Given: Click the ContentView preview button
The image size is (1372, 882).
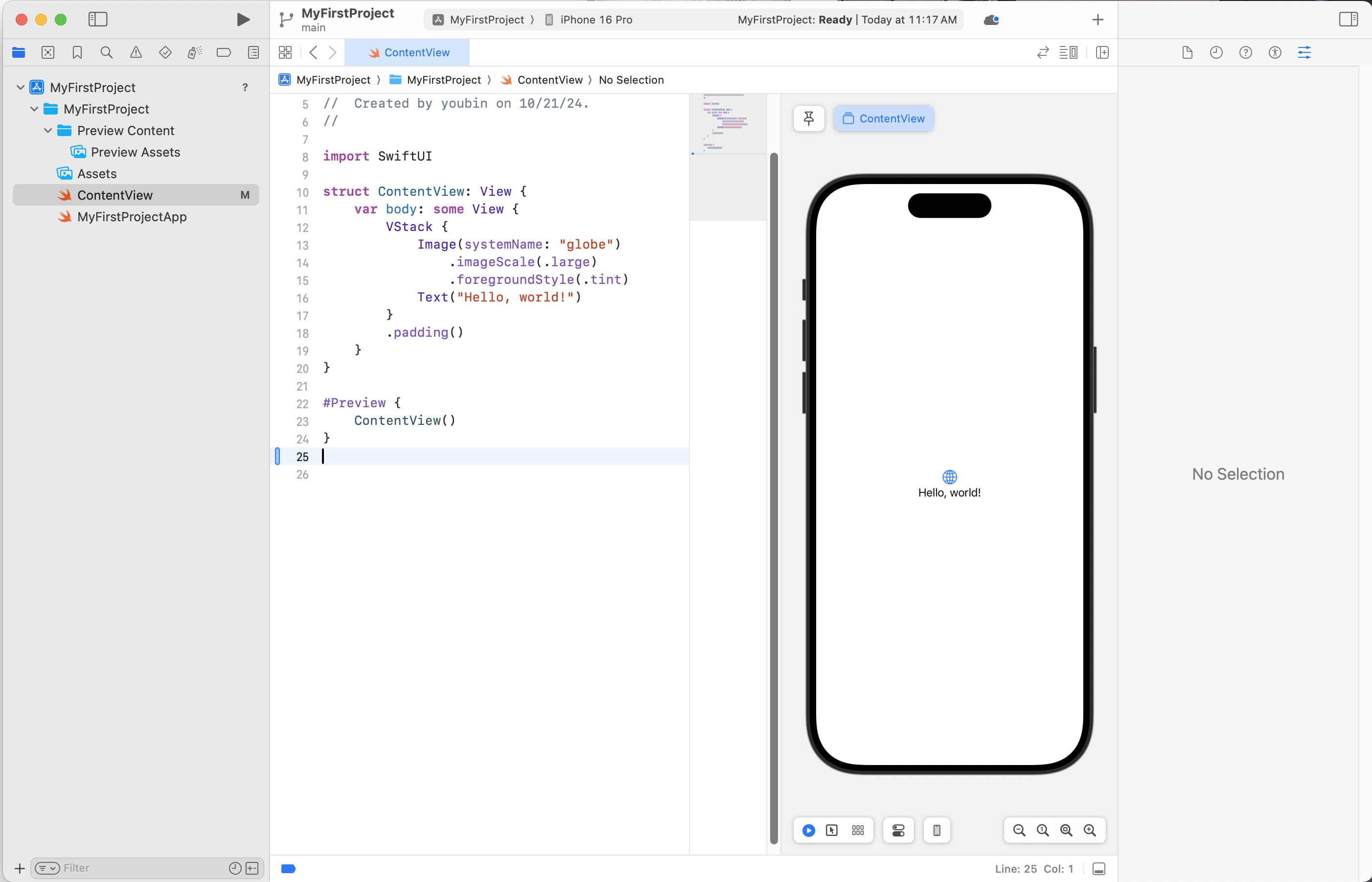Looking at the screenshot, I should (883, 118).
